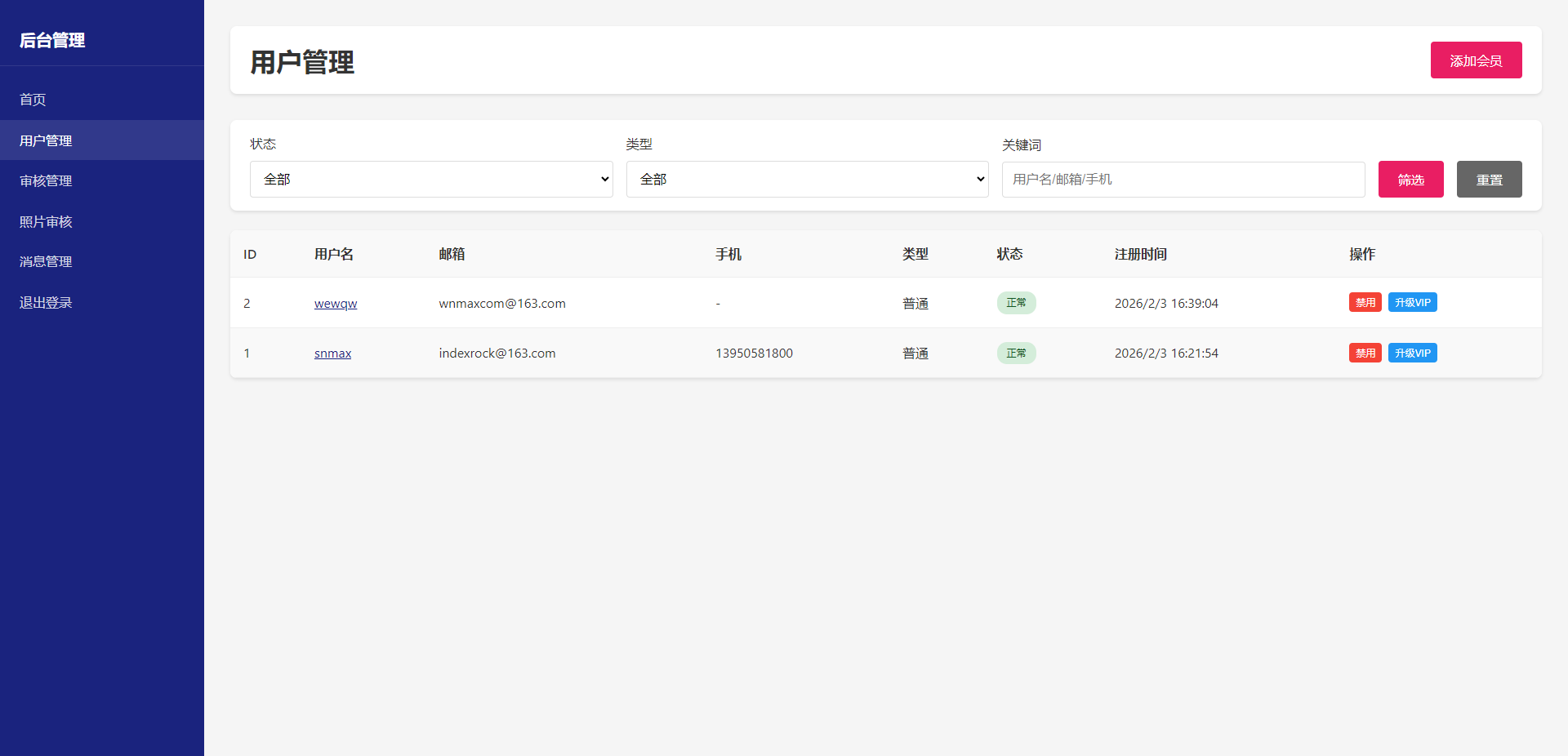Open the 状态 filter dropdown
The image size is (1568, 756).
pos(430,179)
